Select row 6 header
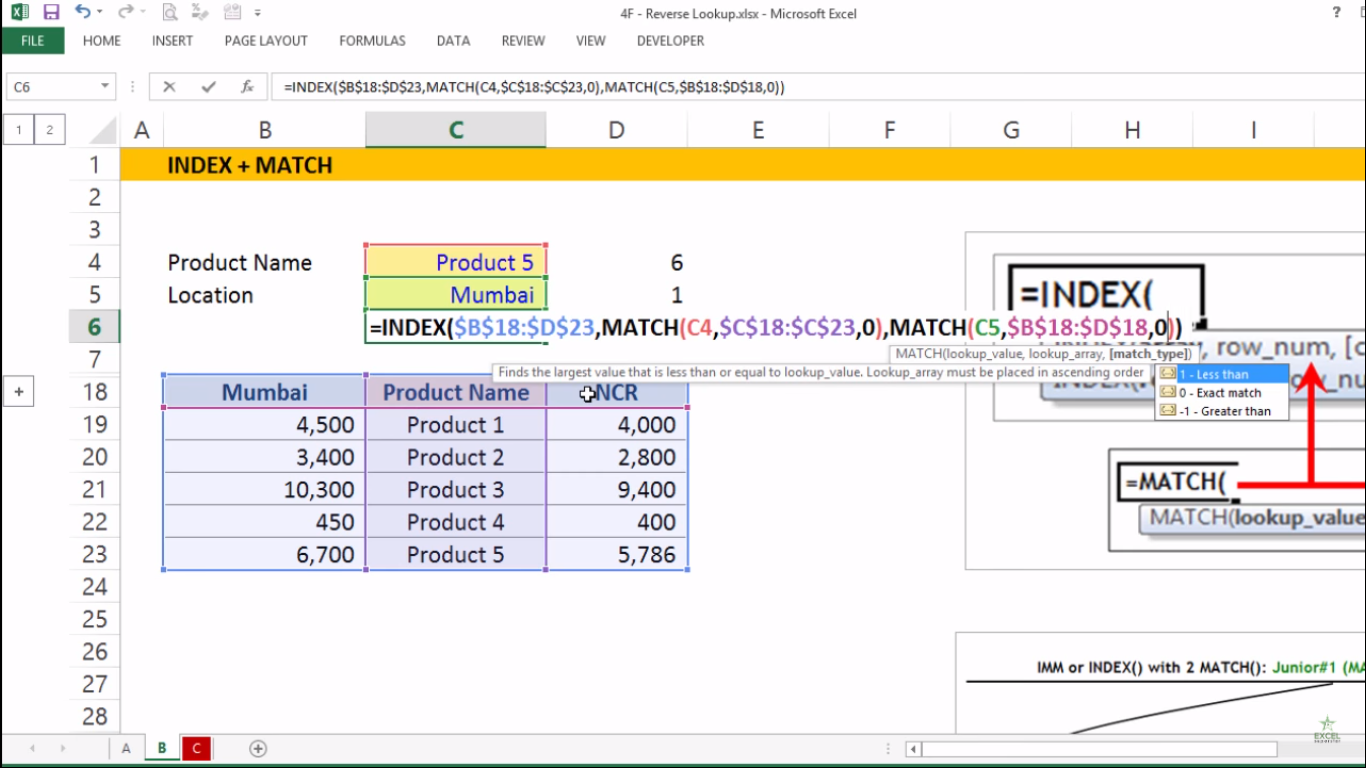 95,327
